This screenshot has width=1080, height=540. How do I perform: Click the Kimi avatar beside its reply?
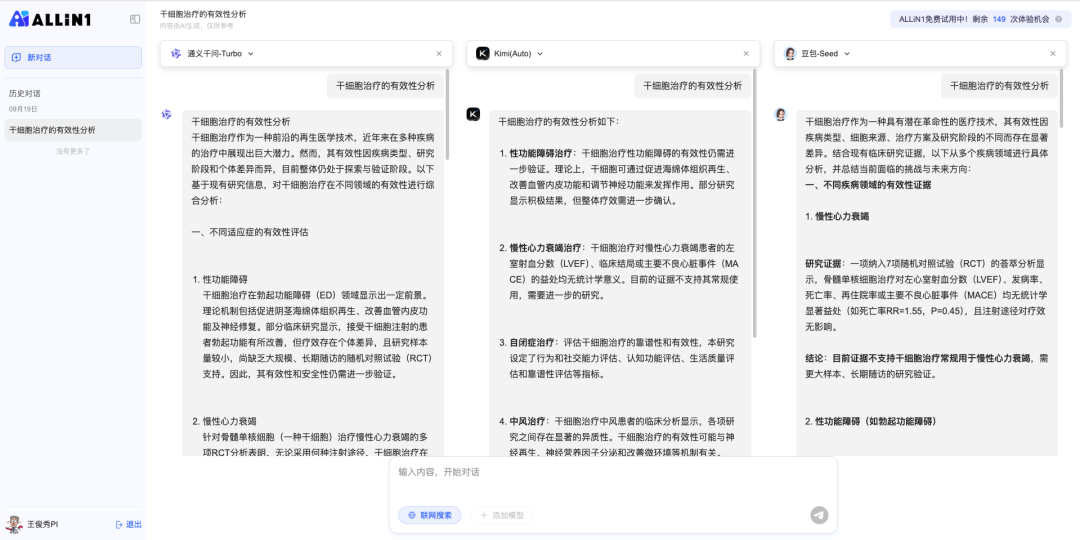[473, 114]
